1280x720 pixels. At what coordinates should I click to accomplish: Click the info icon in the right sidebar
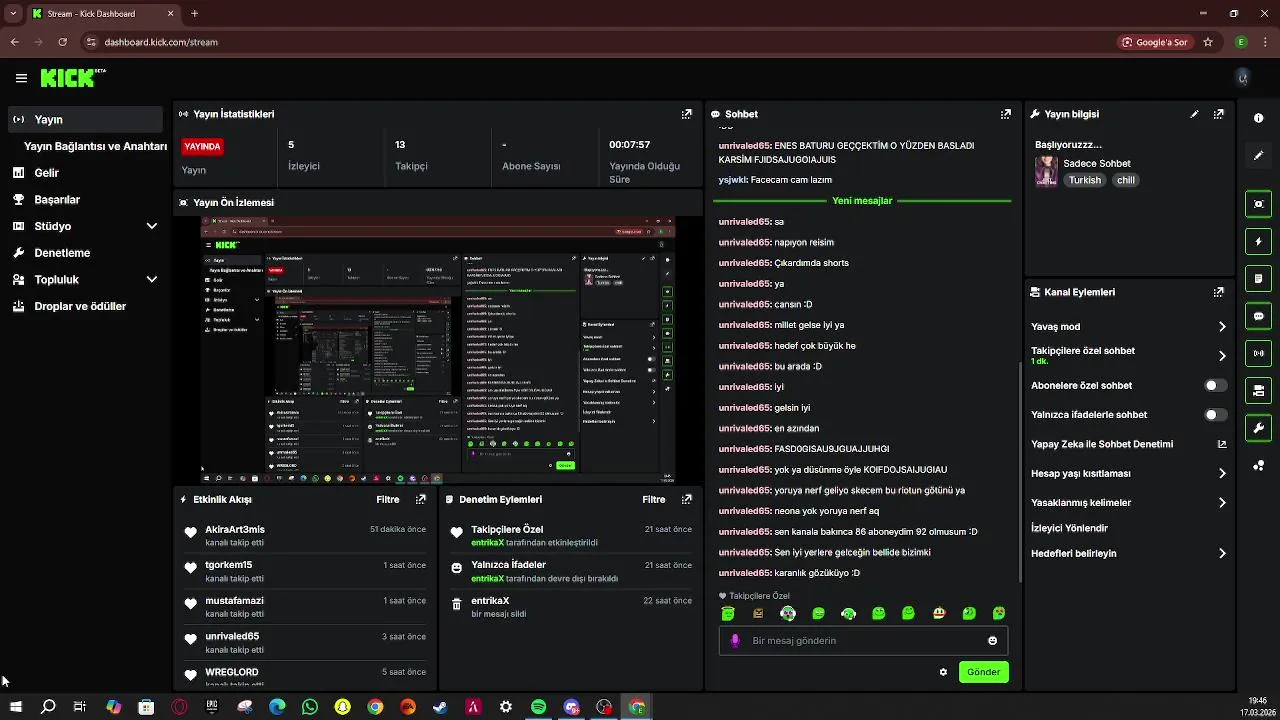pos(1258,118)
